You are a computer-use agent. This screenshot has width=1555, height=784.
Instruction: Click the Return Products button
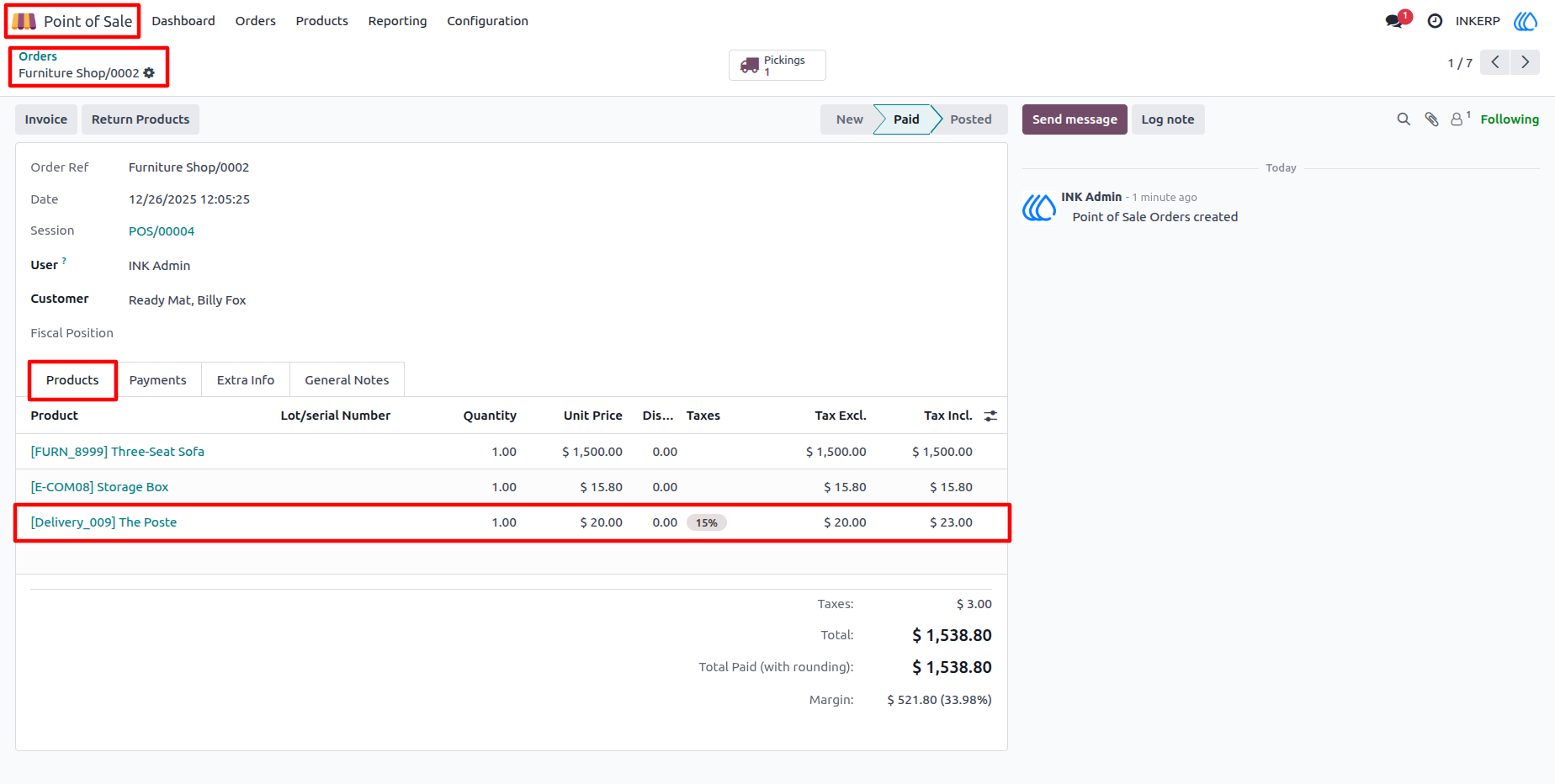coord(141,119)
